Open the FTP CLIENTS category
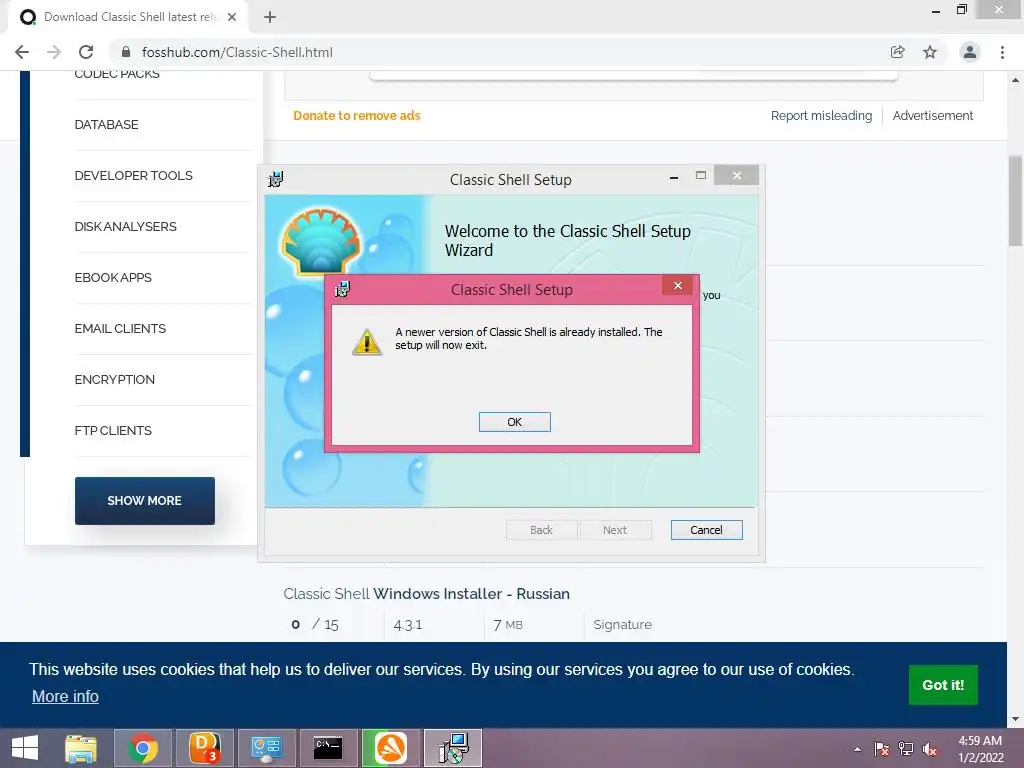Image resolution: width=1024 pixels, height=768 pixels. click(x=113, y=430)
